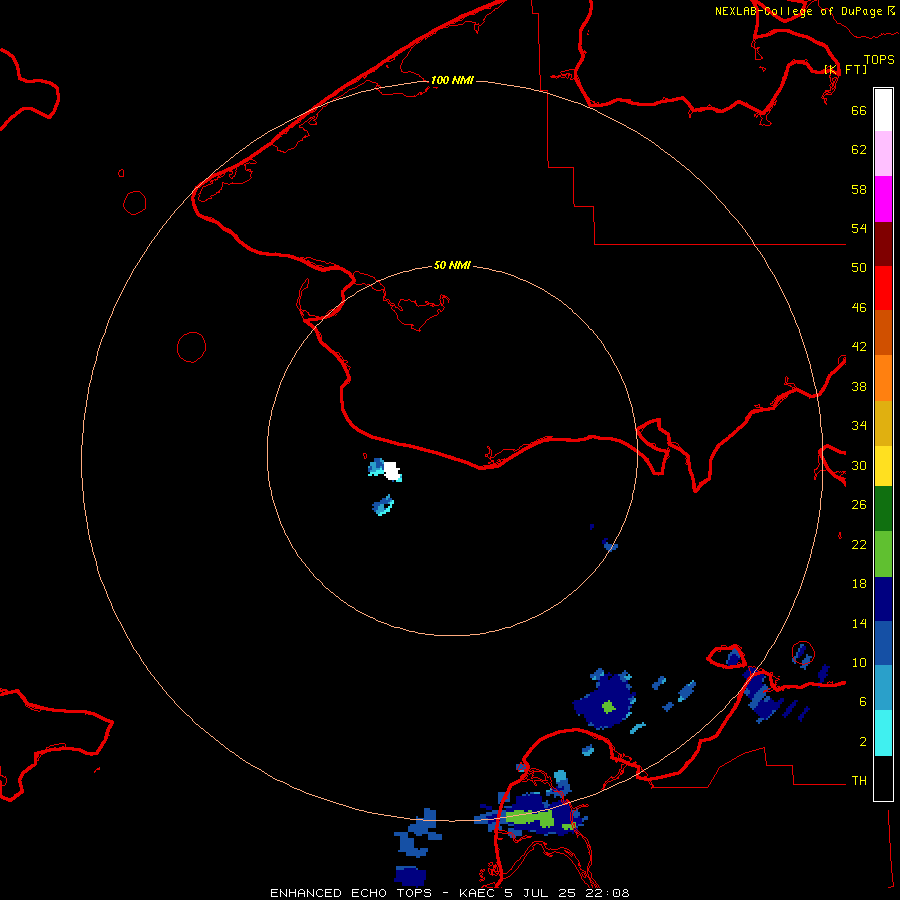Screen dimensions: 900x900
Task: Click the 58 legend value
Action: coord(859,189)
